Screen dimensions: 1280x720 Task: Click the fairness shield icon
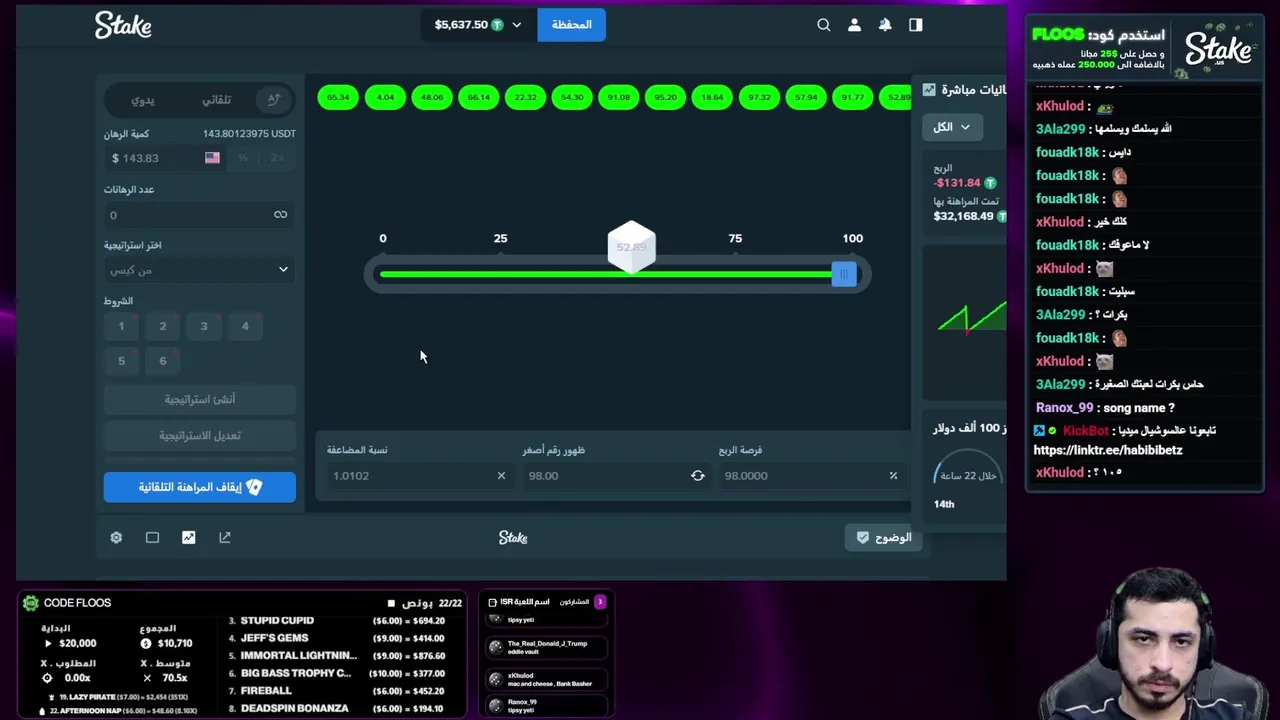pos(863,538)
